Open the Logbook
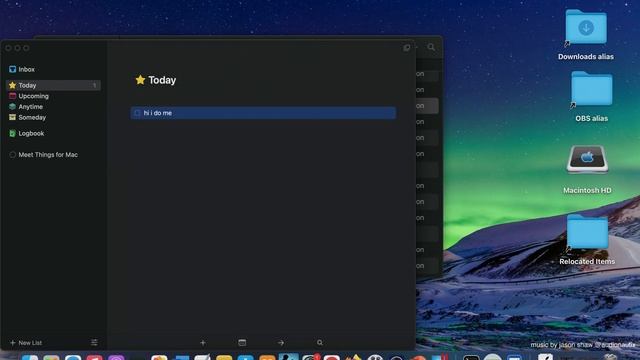640x360 pixels. 27,133
